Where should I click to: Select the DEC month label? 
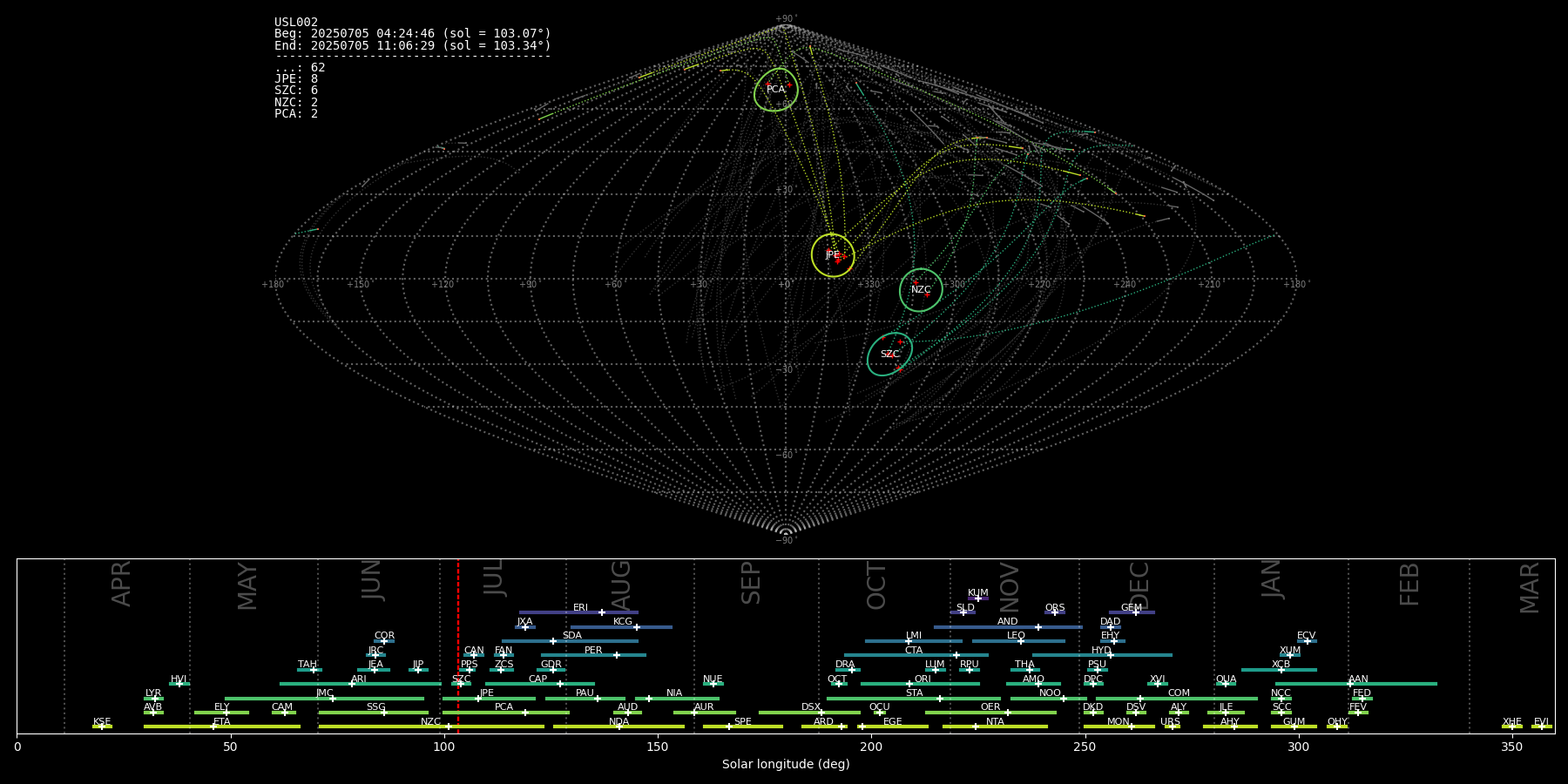pyautogui.click(x=1139, y=585)
